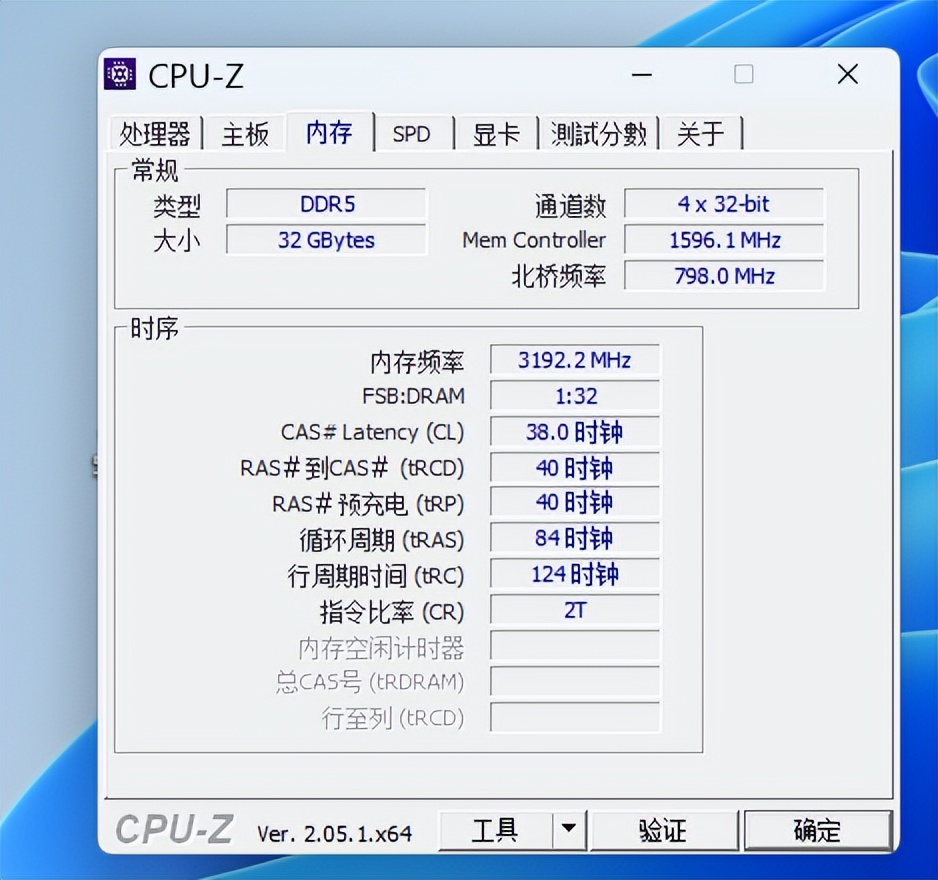Open the 主板 tab
This screenshot has width=938, height=880.
point(245,133)
